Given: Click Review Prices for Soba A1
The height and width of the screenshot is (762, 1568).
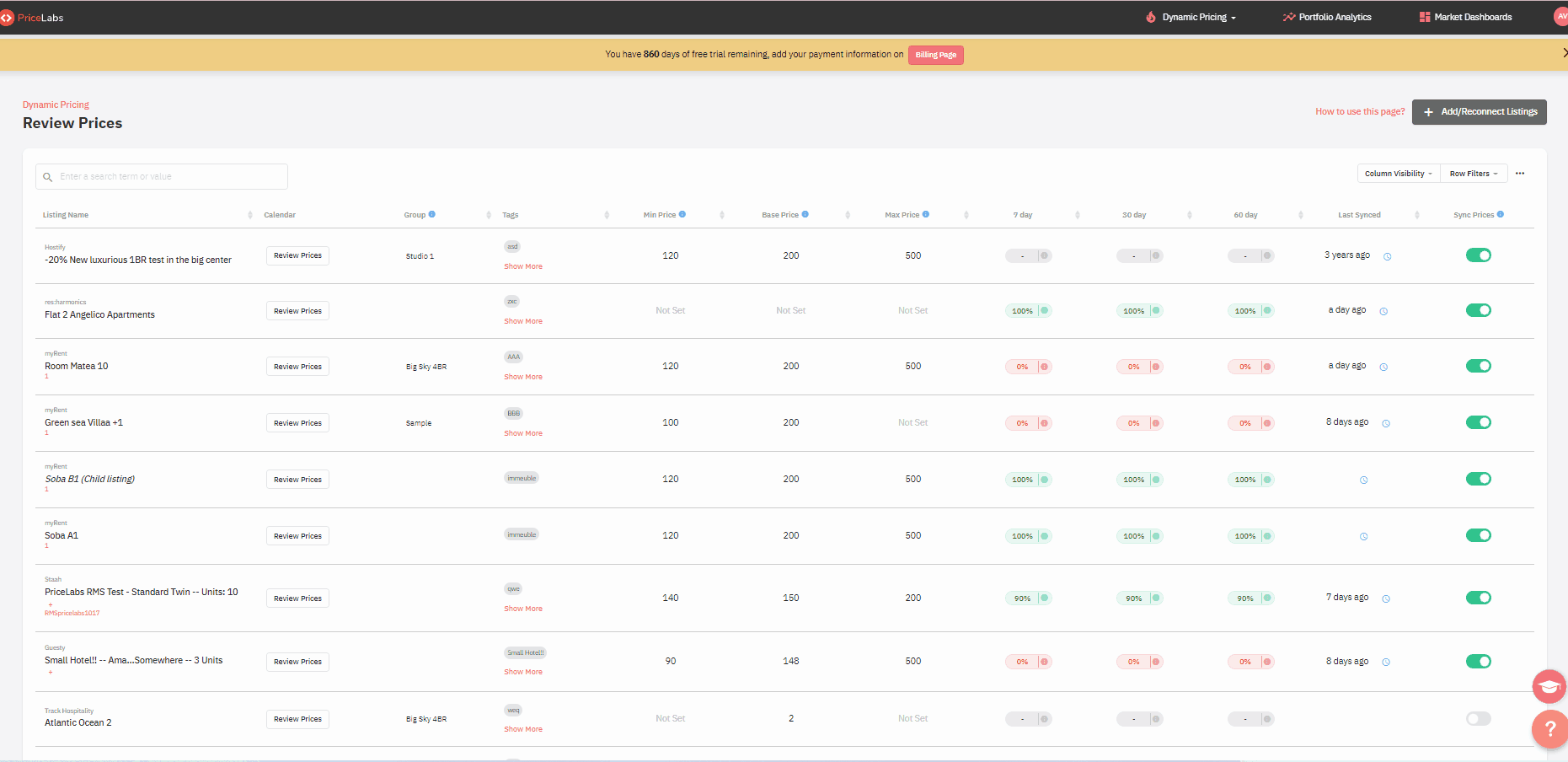Looking at the screenshot, I should (297, 536).
